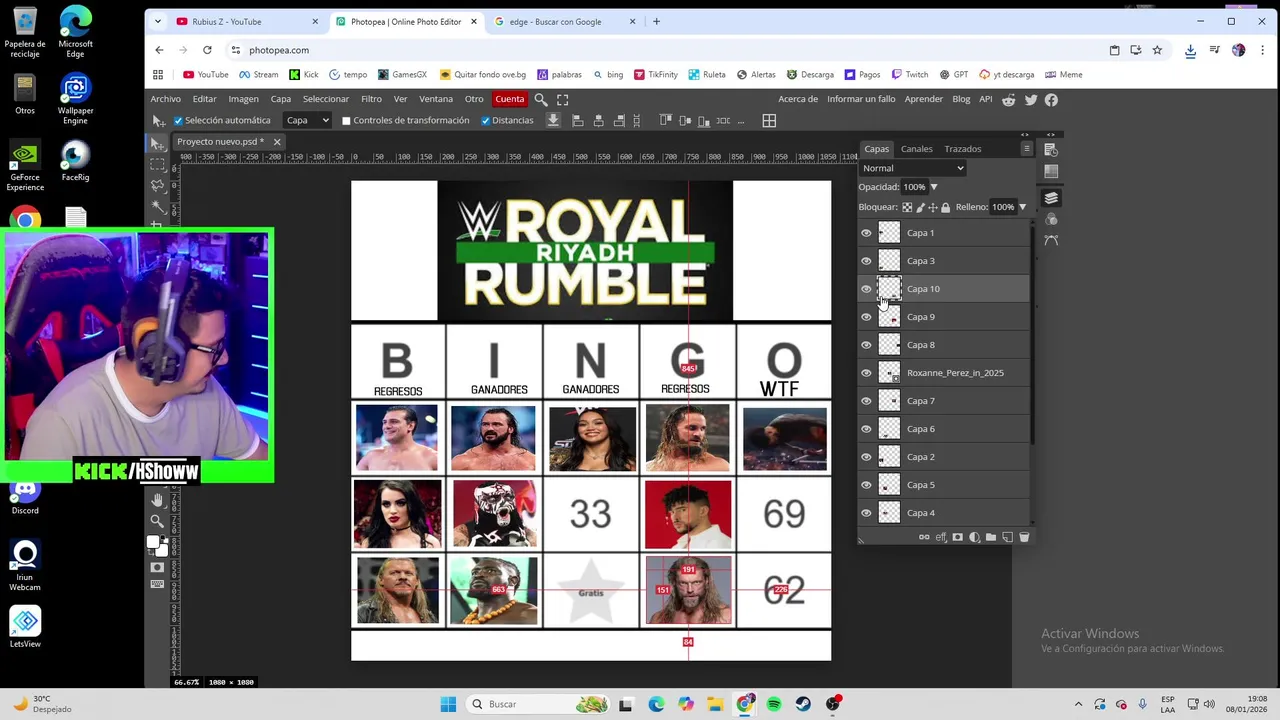Toggle visibility of Capa 7
Screen dimensions: 1280x720
pos(866,401)
